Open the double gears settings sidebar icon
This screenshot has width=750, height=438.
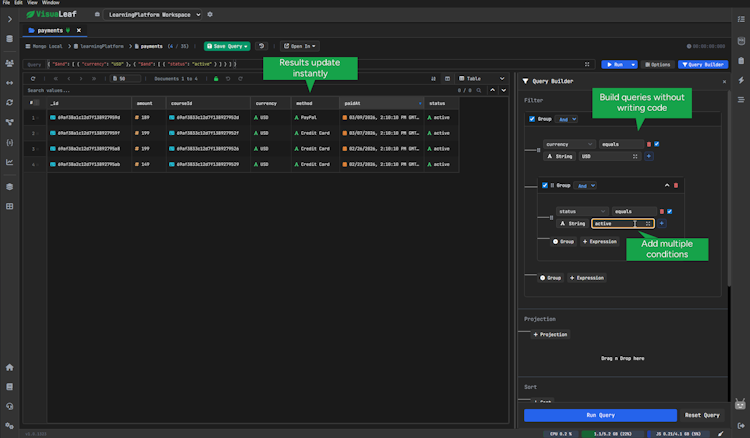pos(10,426)
